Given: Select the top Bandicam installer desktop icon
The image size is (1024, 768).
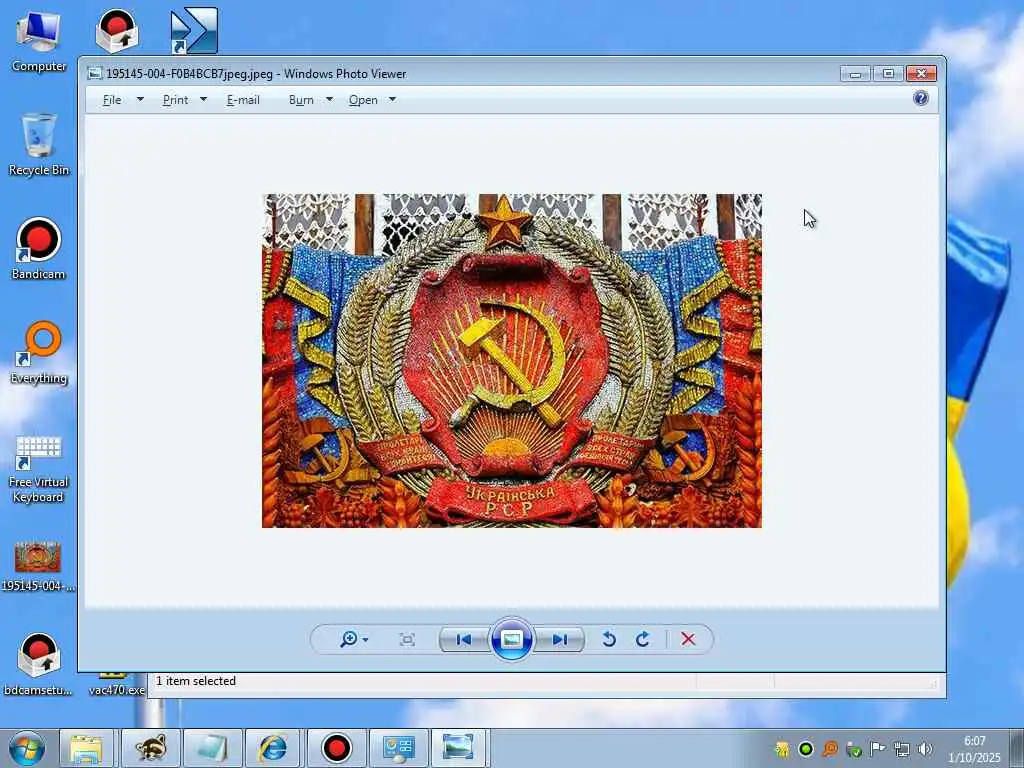Looking at the screenshot, I should pos(117,31).
